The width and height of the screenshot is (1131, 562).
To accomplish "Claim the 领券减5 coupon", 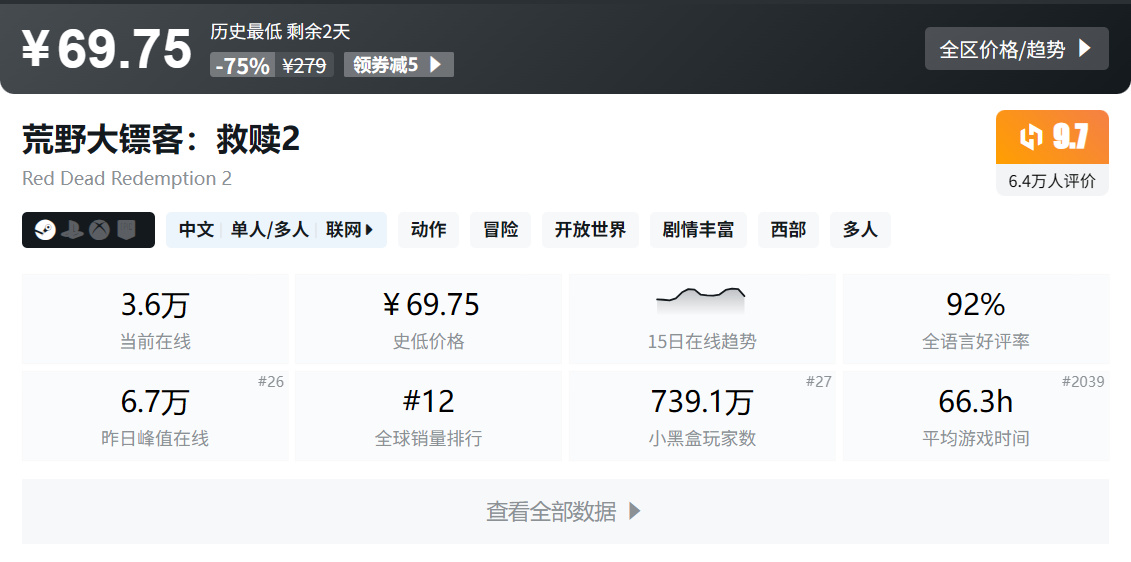I will pyautogui.click(x=398, y=65).
